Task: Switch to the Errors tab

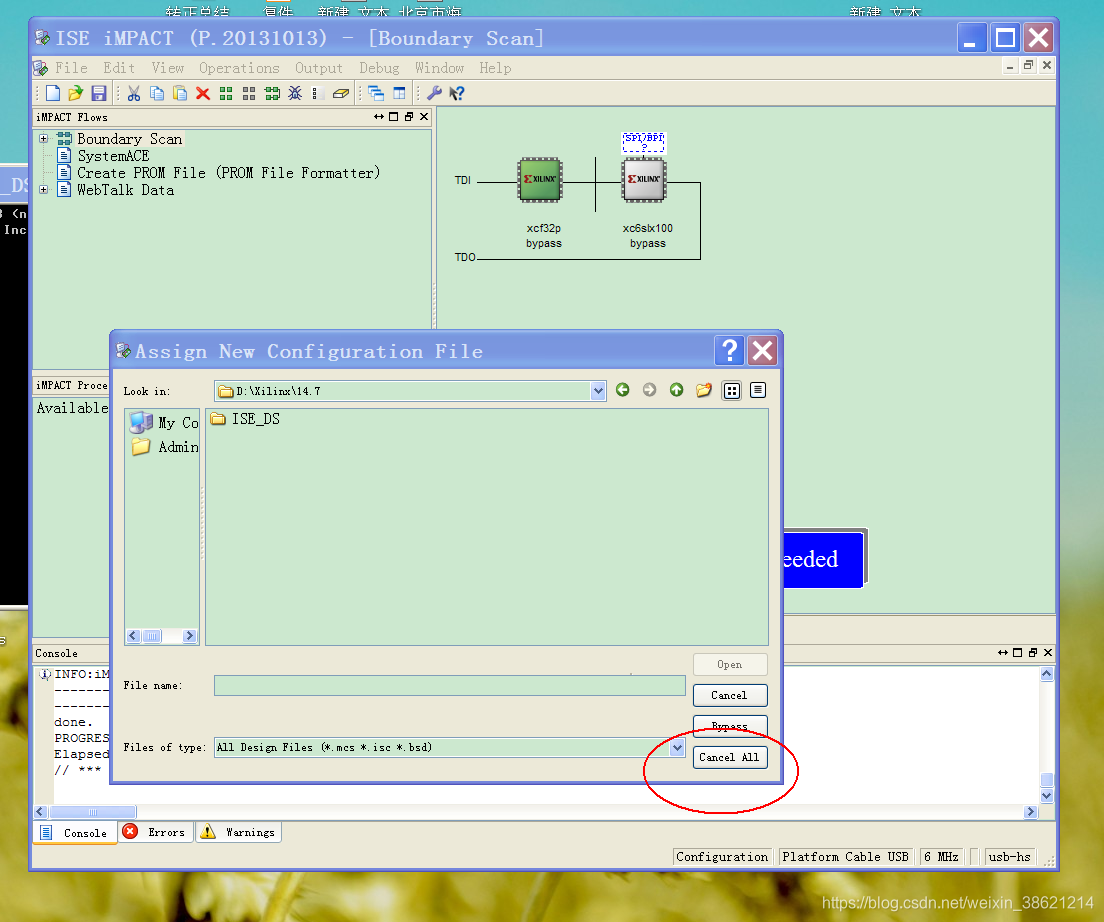Action: click(x=156, y=832)
